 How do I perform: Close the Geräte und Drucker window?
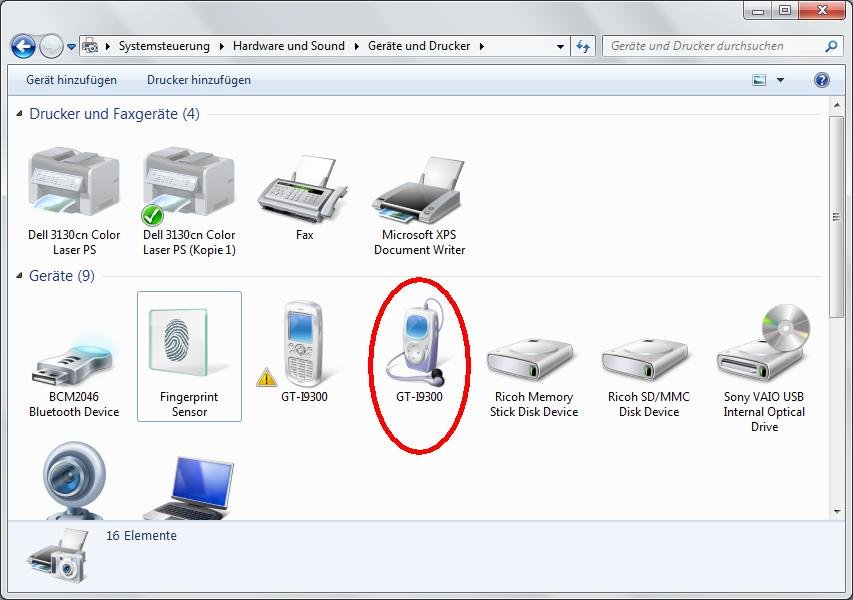pos(822,9)
